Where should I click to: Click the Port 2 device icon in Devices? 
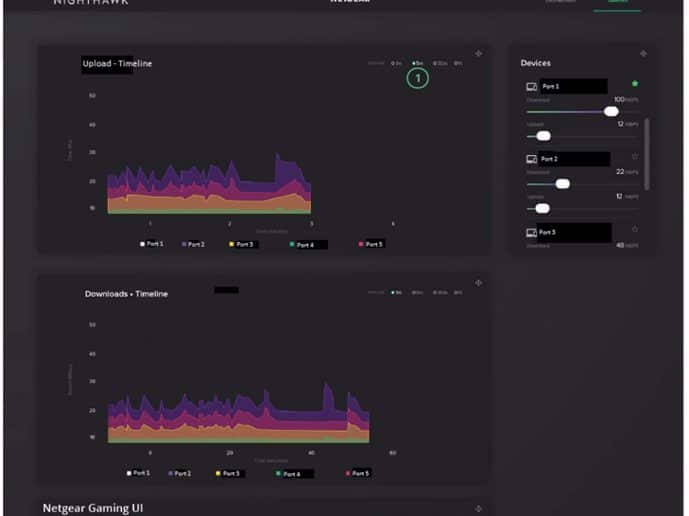(x=532, y=159)
